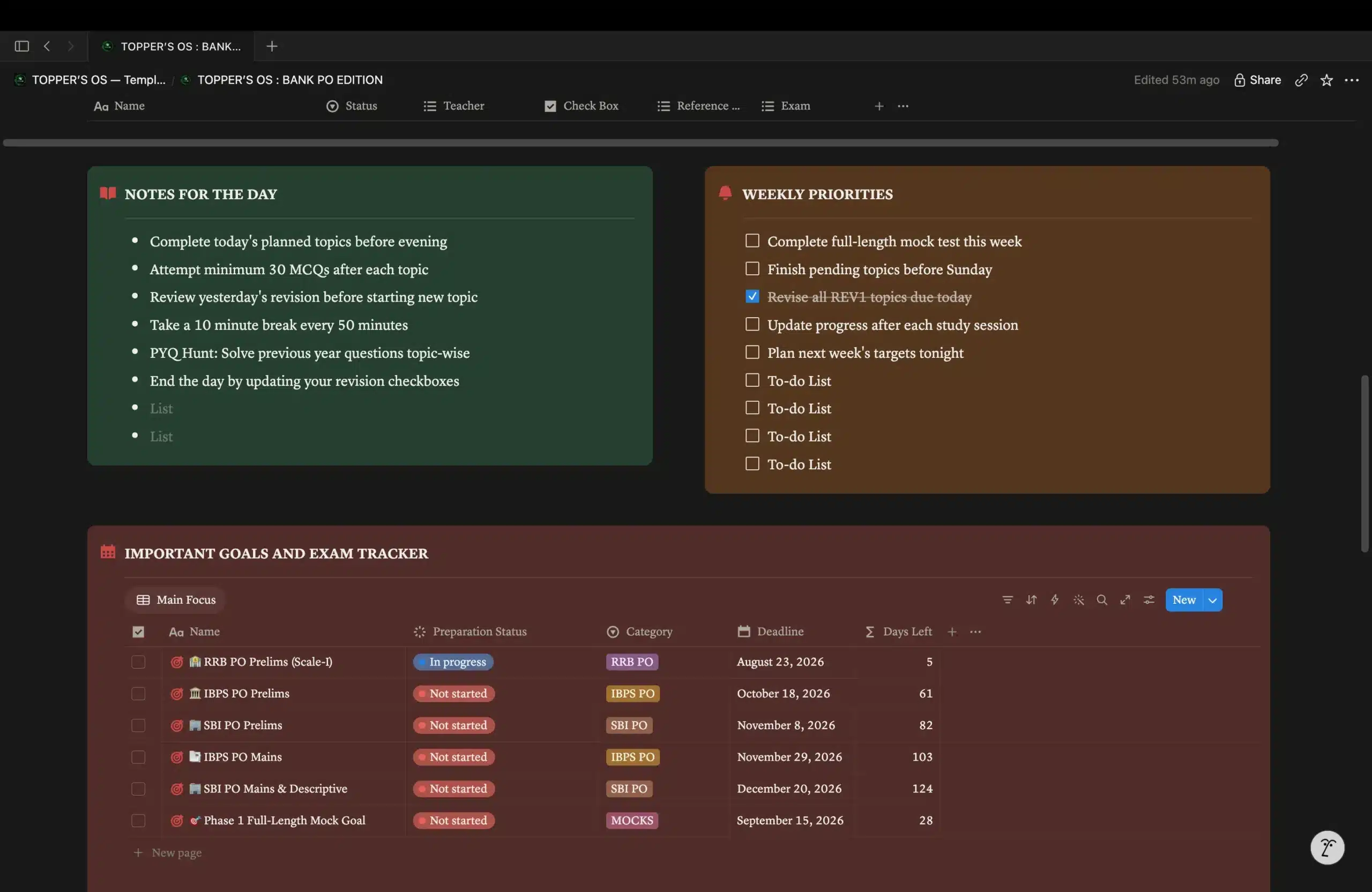Add page to favorites with the star icon

tap(1326, 80)
